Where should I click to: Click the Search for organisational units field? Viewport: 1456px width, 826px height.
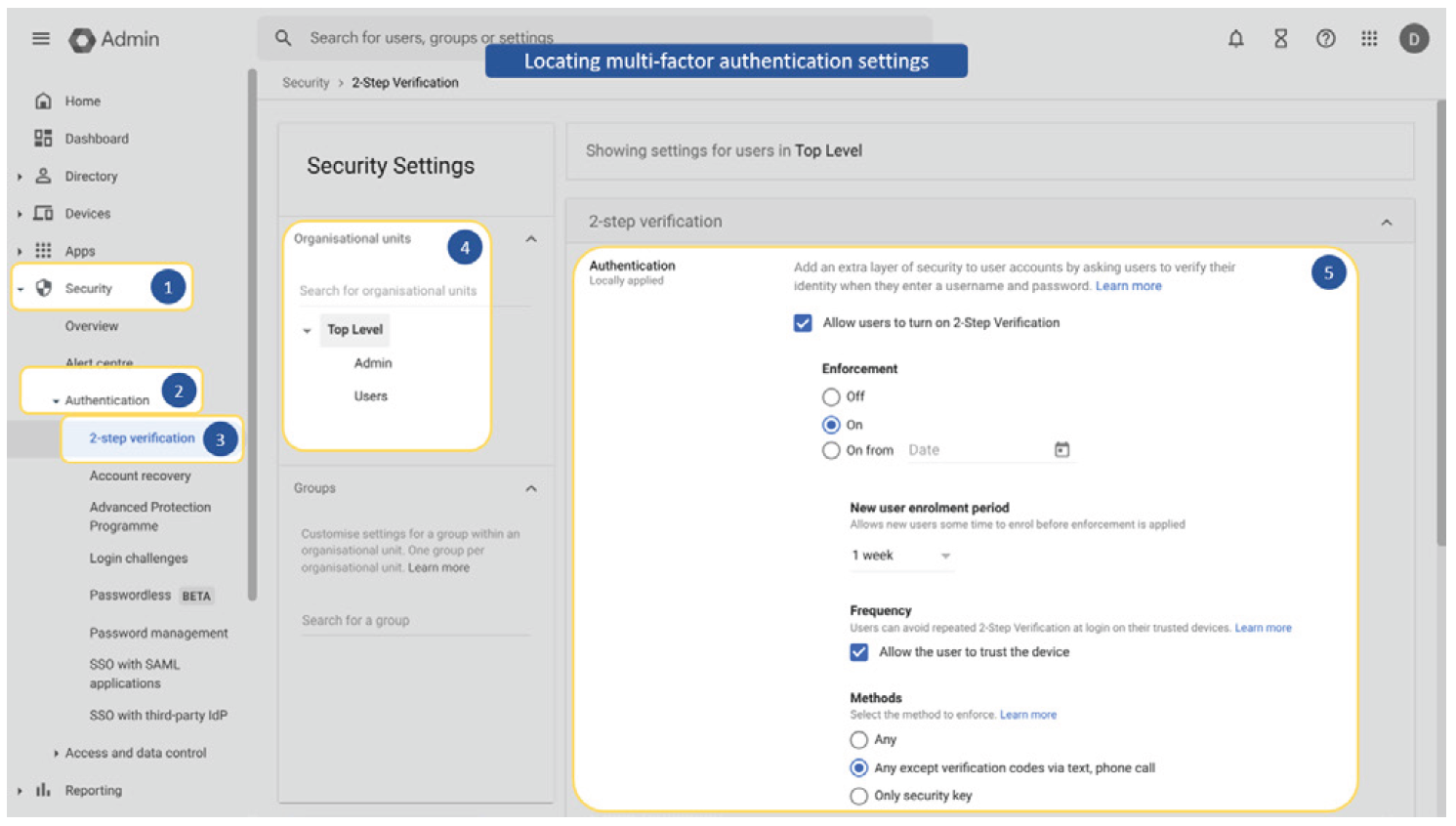tap(414, 291)
